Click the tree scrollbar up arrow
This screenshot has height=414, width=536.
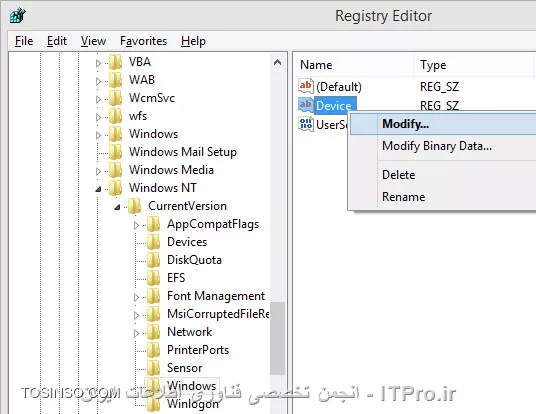(278, 62)
